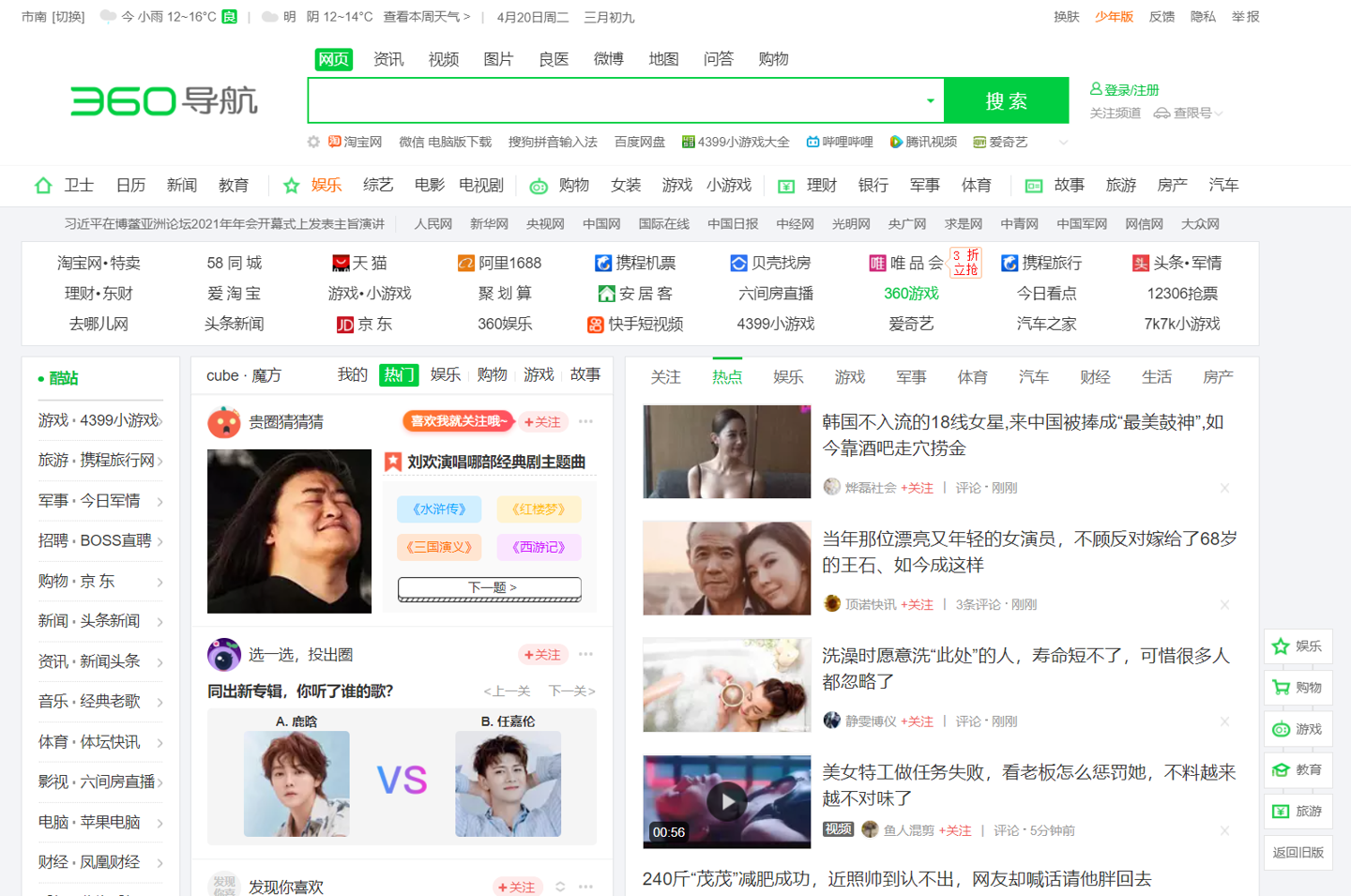Viewport: 1351px width, 896px height.
Task: Open 携程旅行 site icon
Action: point(1009,264)
